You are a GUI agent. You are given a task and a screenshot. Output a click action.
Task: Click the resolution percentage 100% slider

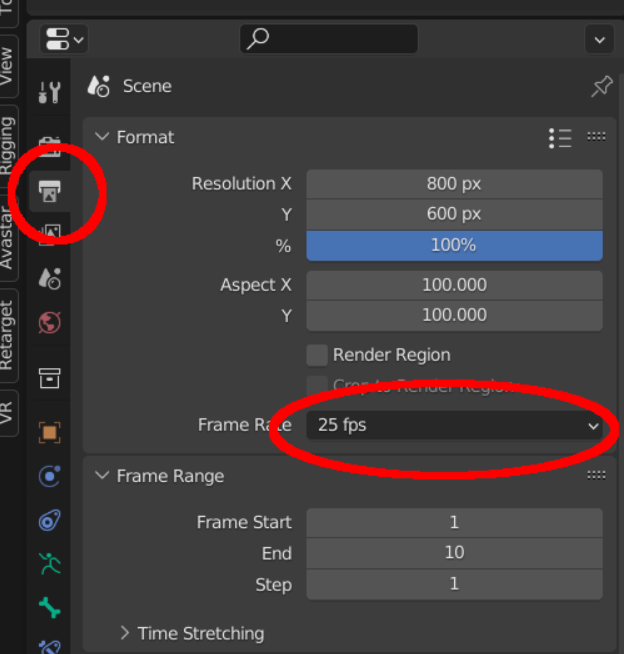(x=454, y=245)
